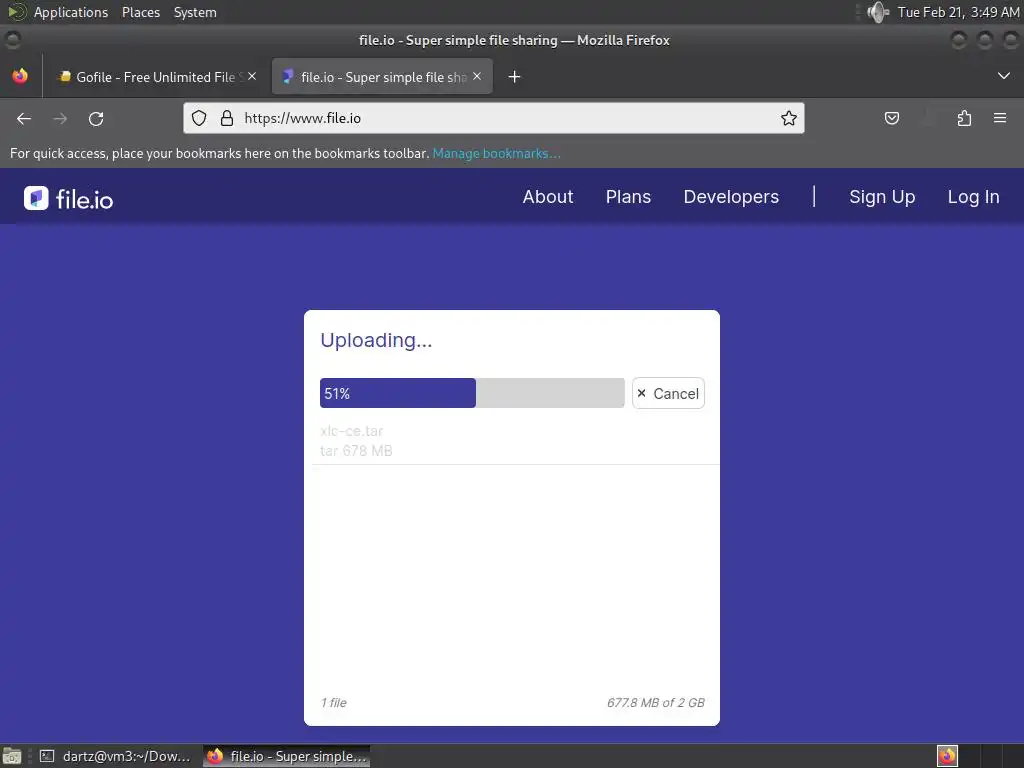Viewport: 1024px width, 768px height.
Task: Click the Uploading... heading
Action: pos(376,340)
